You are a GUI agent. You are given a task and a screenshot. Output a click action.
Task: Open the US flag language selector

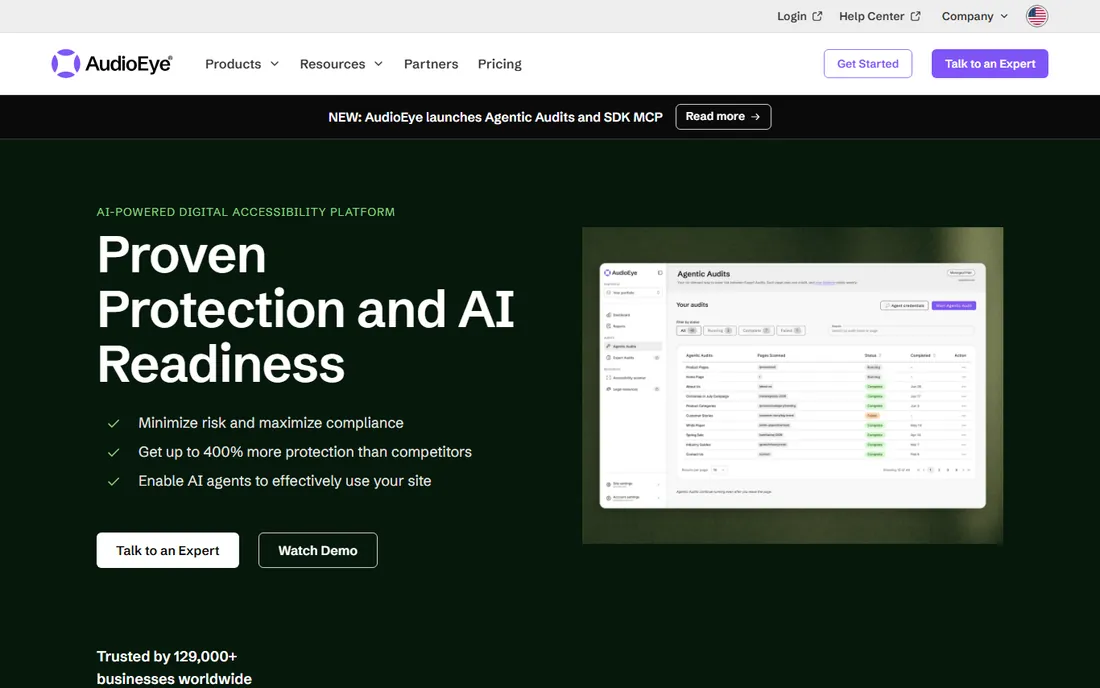coord(1037,16)
